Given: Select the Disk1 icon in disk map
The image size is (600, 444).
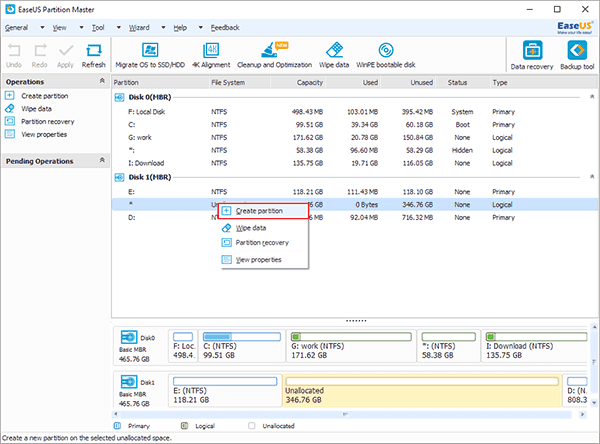Looking at the screenshot, I should pyautogui.click(x=129, y=382).
